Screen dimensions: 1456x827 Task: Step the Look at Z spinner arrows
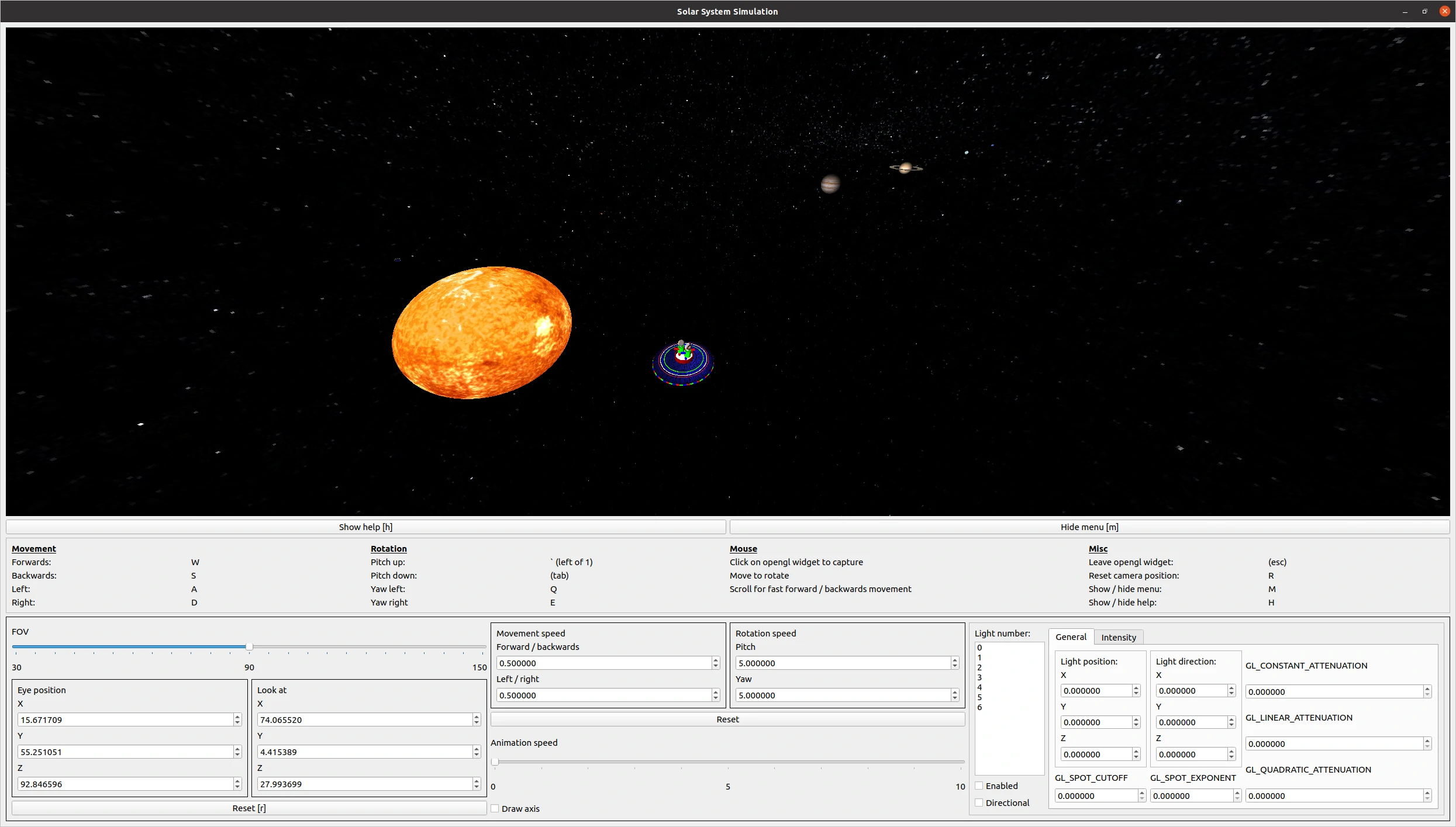477,784
